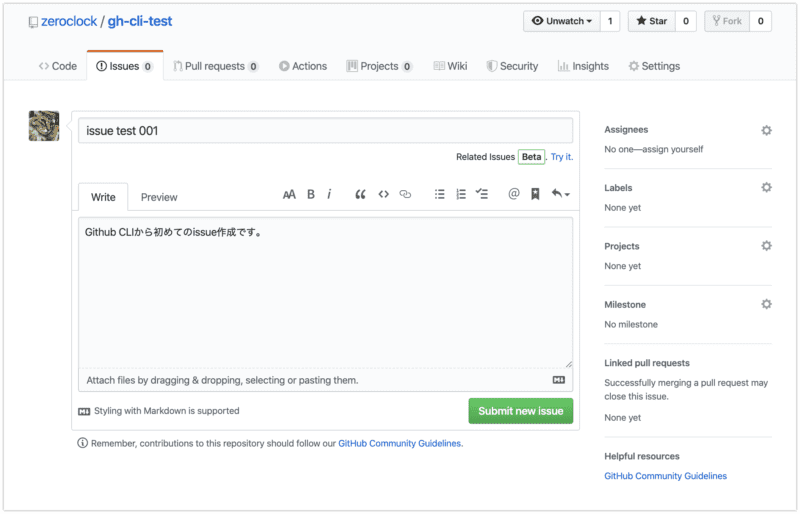
Task: Switch to the Preview tab
Action: [x=159, y=197]
